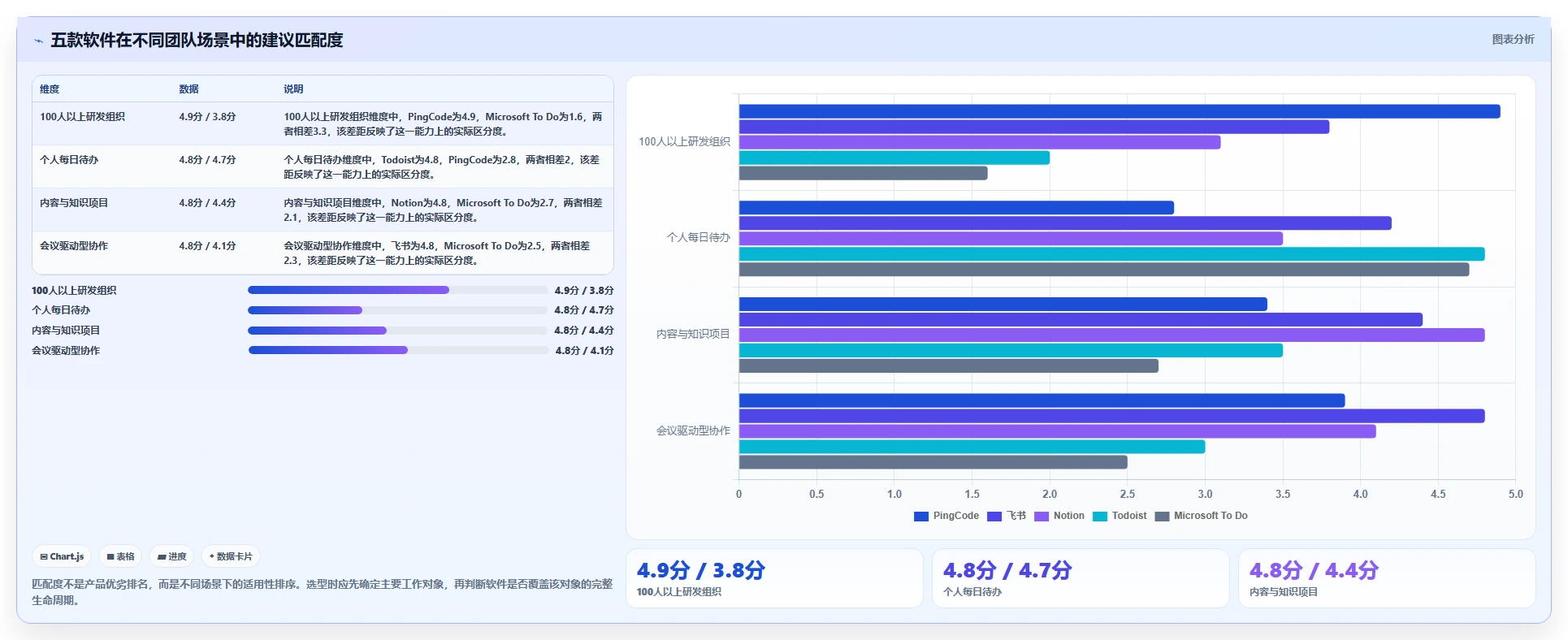Viewport: 1568px width, 640px height.
Task: Open the 4.8分 / 4.4分 data card
Action: coord(1387,578)
